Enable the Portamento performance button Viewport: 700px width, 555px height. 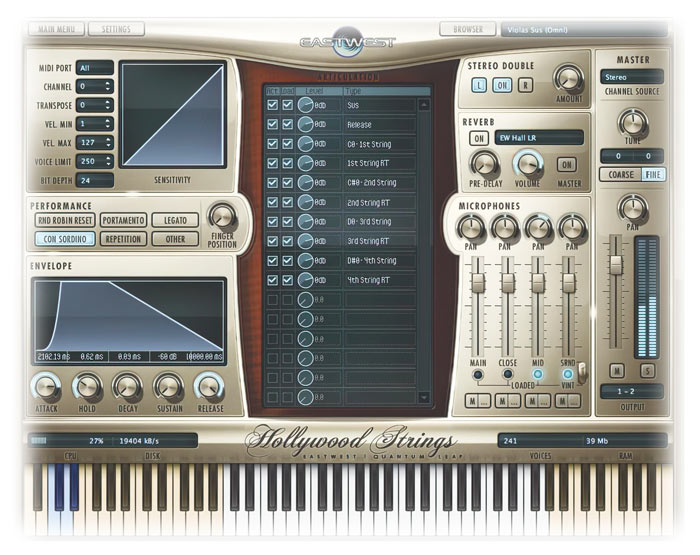123,220
